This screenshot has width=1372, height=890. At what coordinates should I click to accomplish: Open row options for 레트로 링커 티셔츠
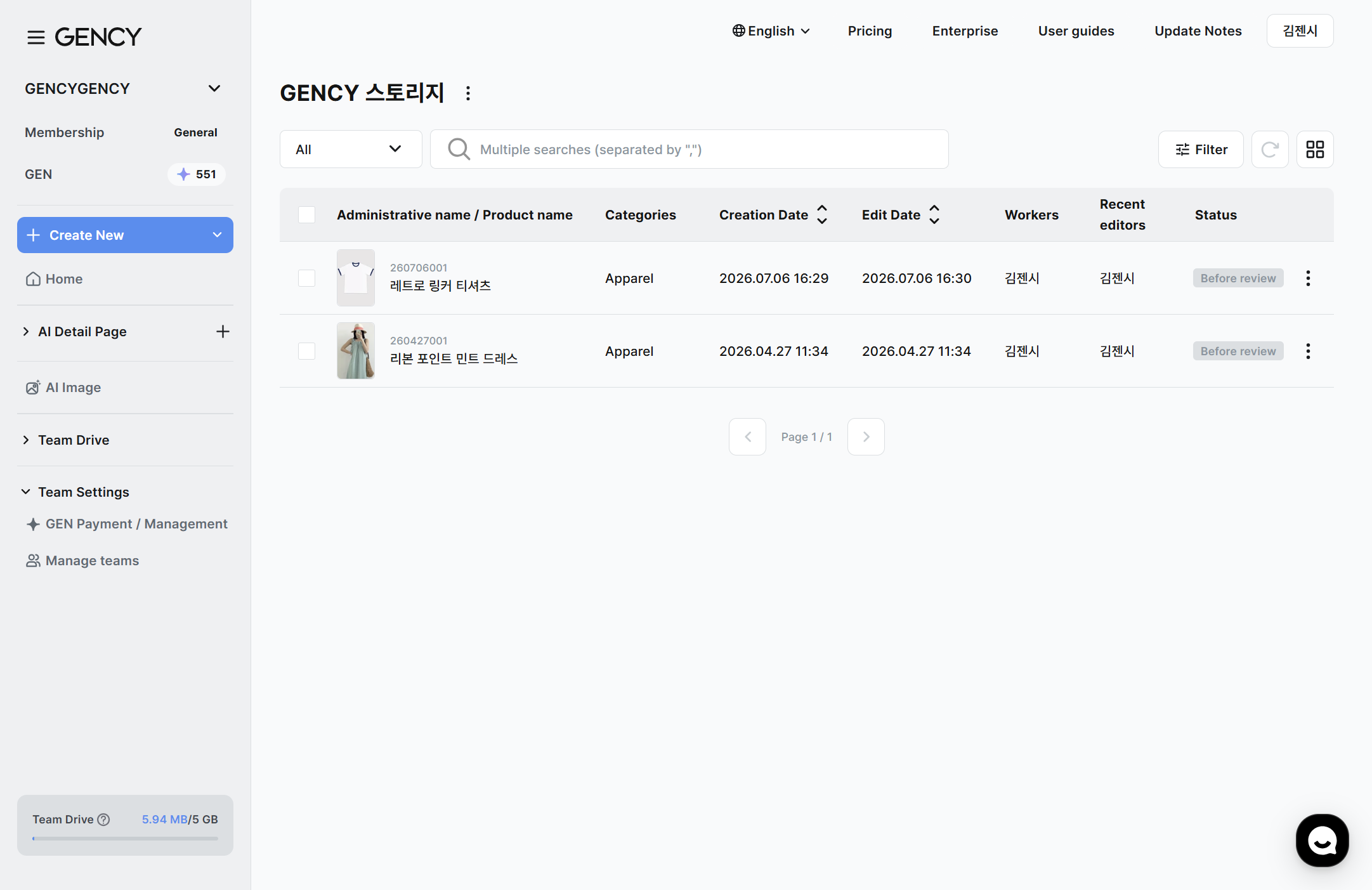1308,278
